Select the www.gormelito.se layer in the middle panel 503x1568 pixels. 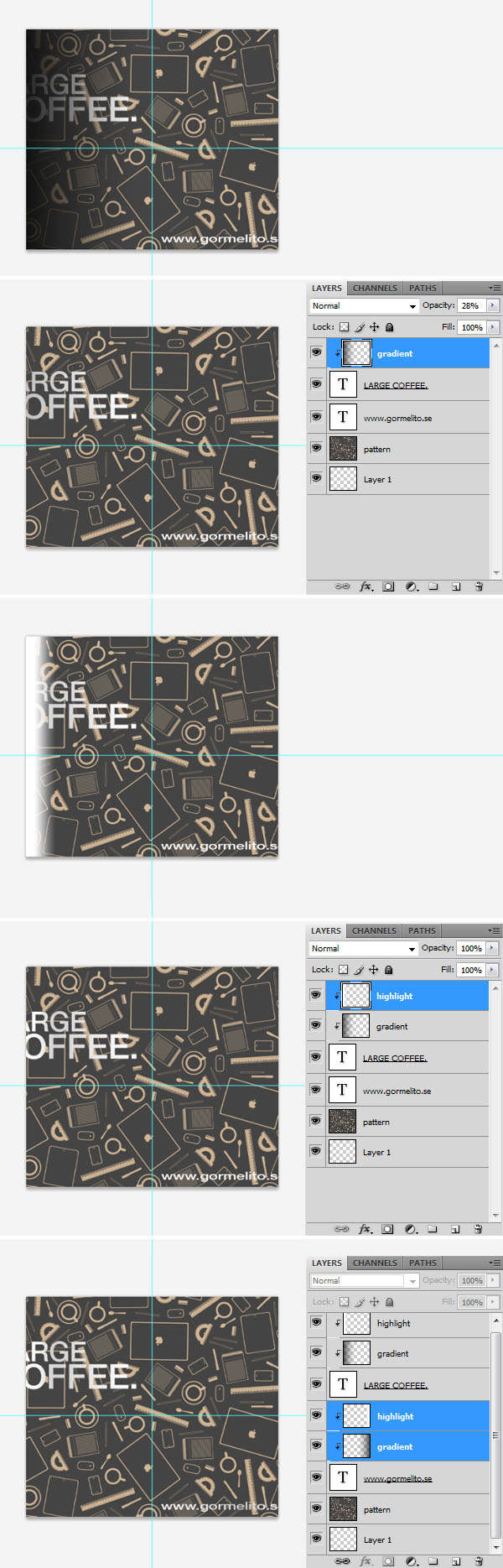397,1091
